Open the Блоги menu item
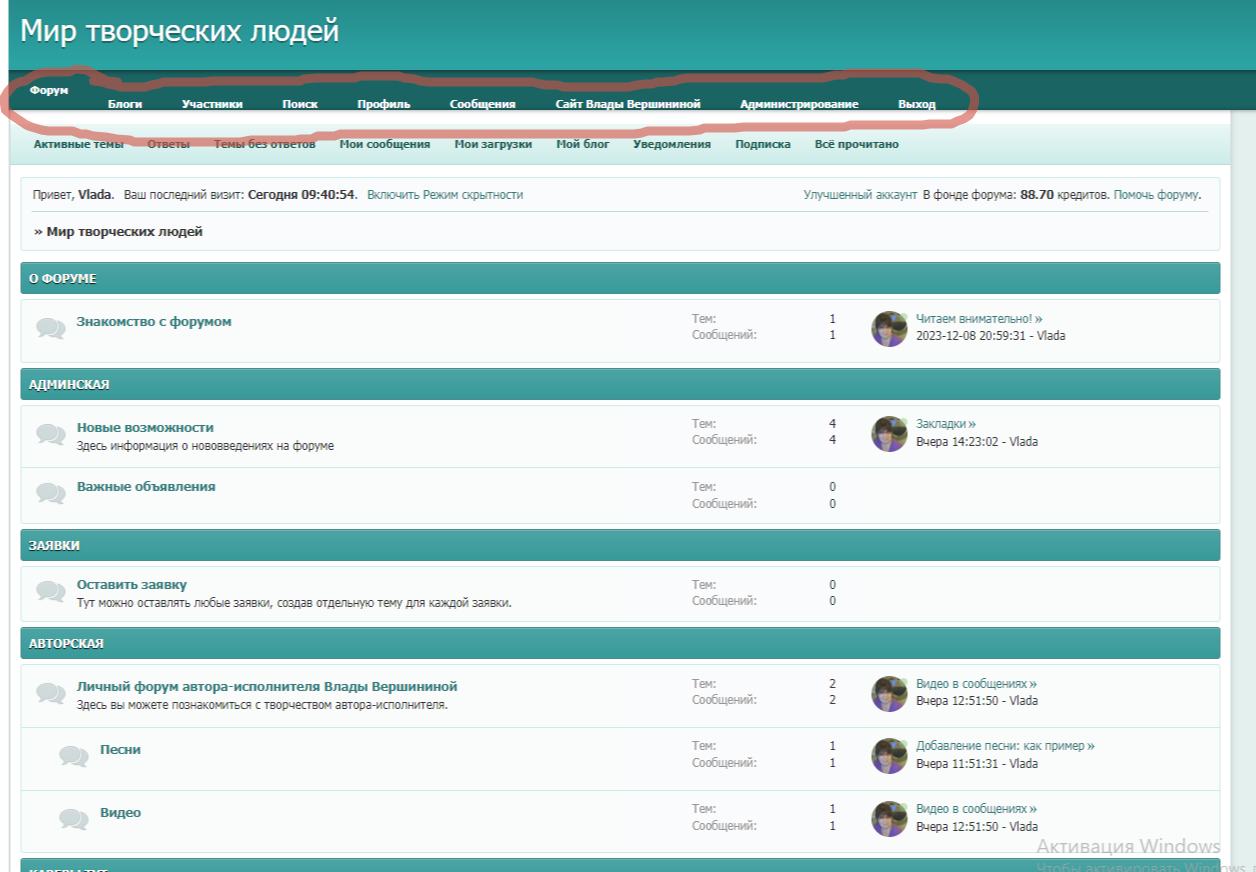This screenshot has height=872, width=1256. (x=125, y=104)
